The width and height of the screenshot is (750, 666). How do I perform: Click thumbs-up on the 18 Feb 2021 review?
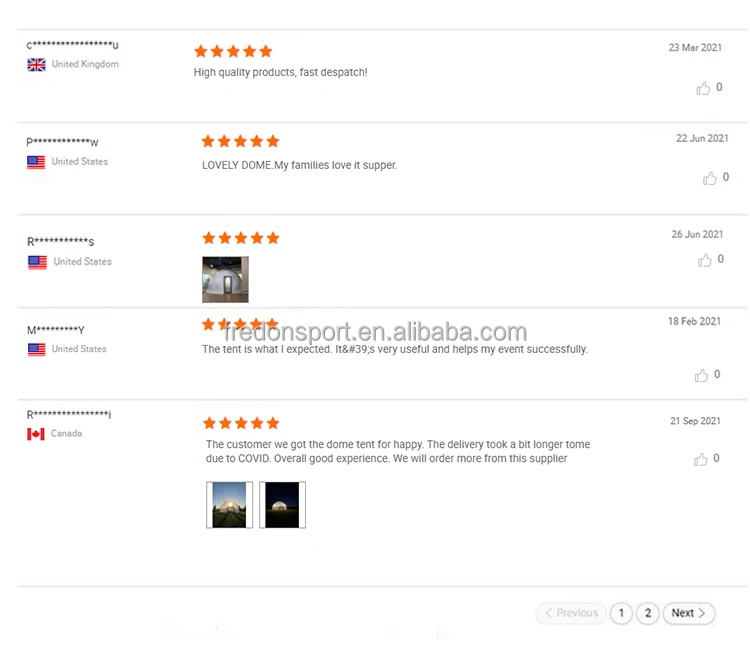(x=701, y=376)
